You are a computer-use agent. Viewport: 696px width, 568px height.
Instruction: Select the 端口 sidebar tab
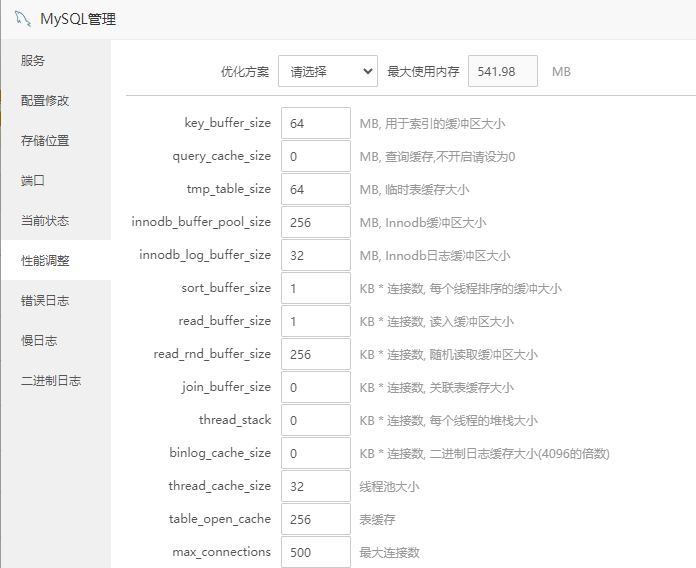point(56,180)
